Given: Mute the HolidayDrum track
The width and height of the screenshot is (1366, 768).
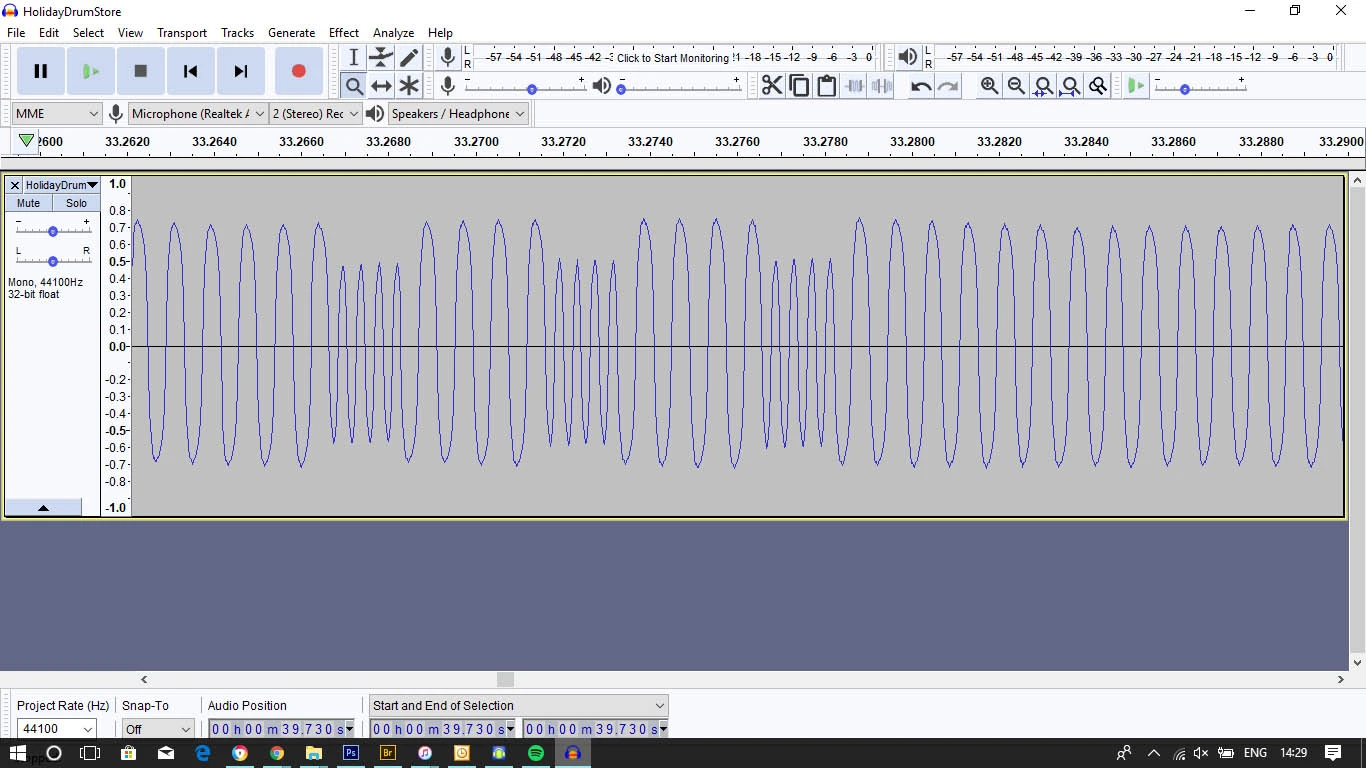Looking at the screenshot, I should 29,203.
